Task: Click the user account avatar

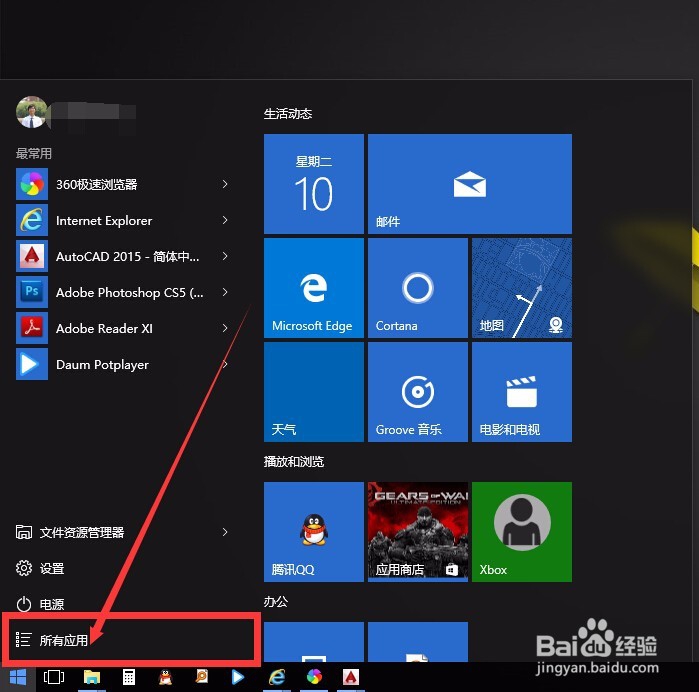Action: click(31, 112)
